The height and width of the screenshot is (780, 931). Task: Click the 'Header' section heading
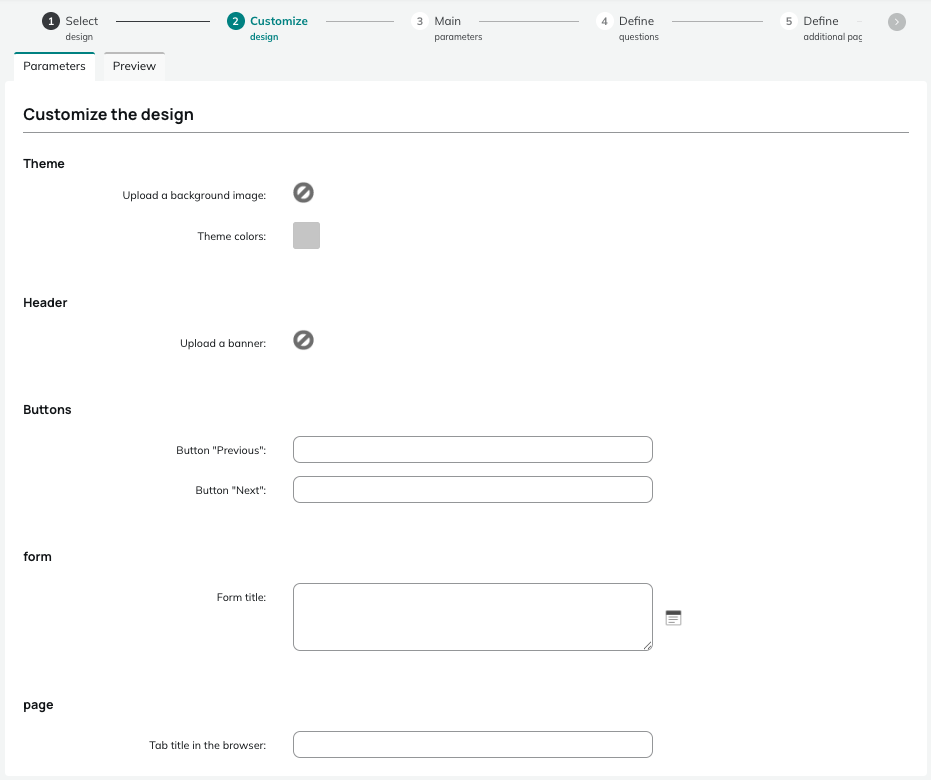pyautogui.click(x=45, y=303)
